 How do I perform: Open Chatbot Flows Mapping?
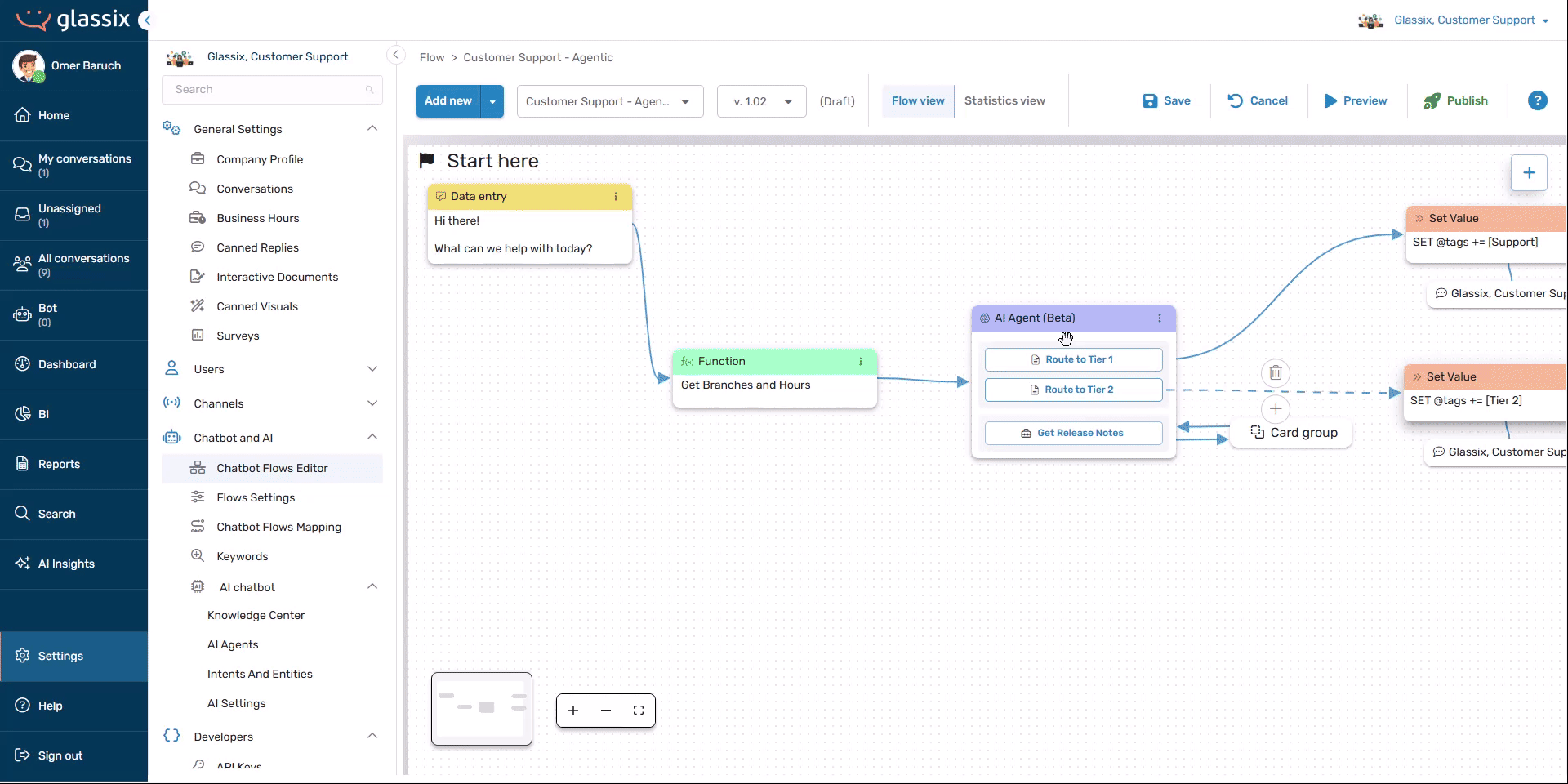[278, 527]
